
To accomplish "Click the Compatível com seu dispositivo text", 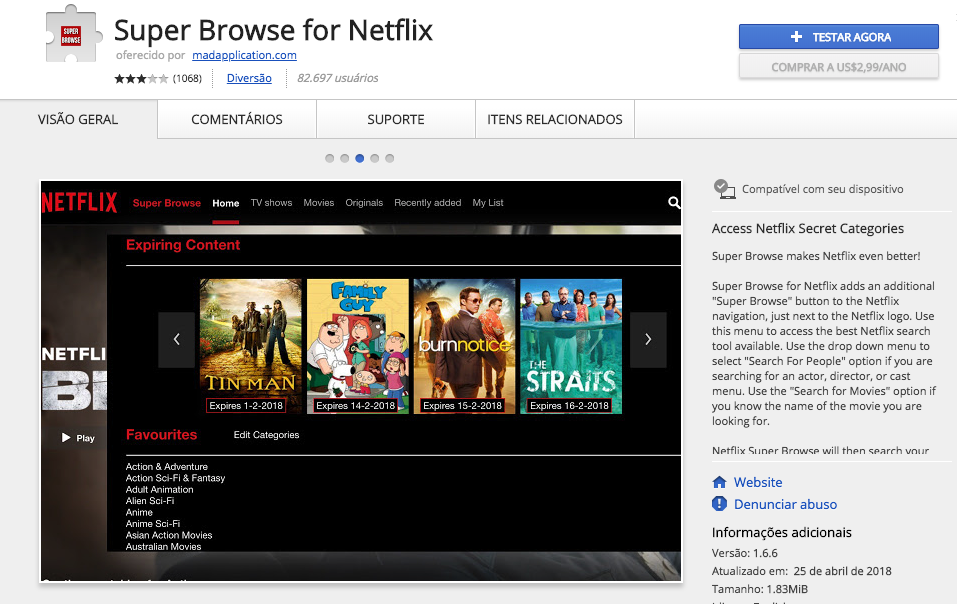I will tap(823, 189).
